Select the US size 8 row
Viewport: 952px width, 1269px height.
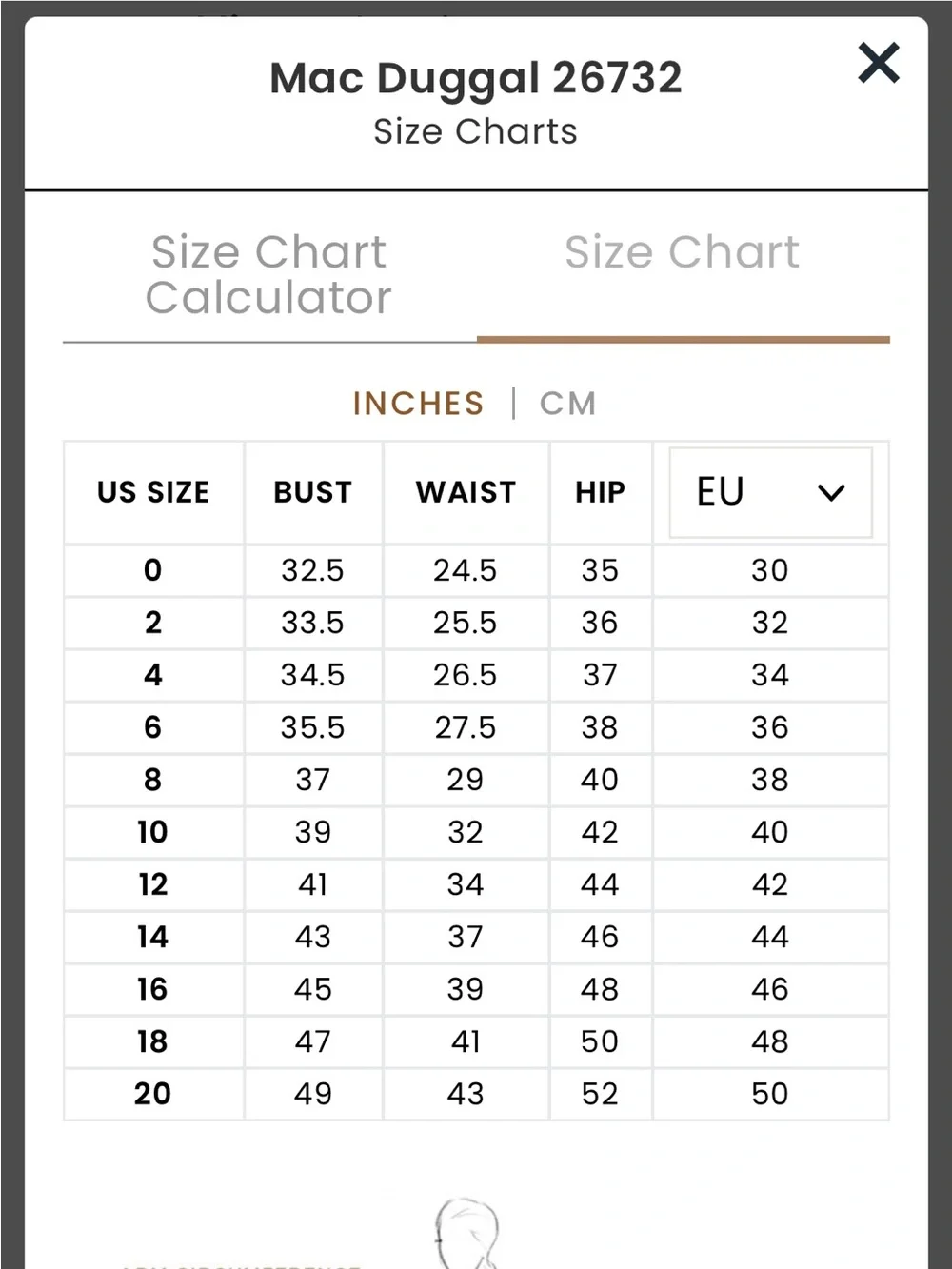point(476,780)
